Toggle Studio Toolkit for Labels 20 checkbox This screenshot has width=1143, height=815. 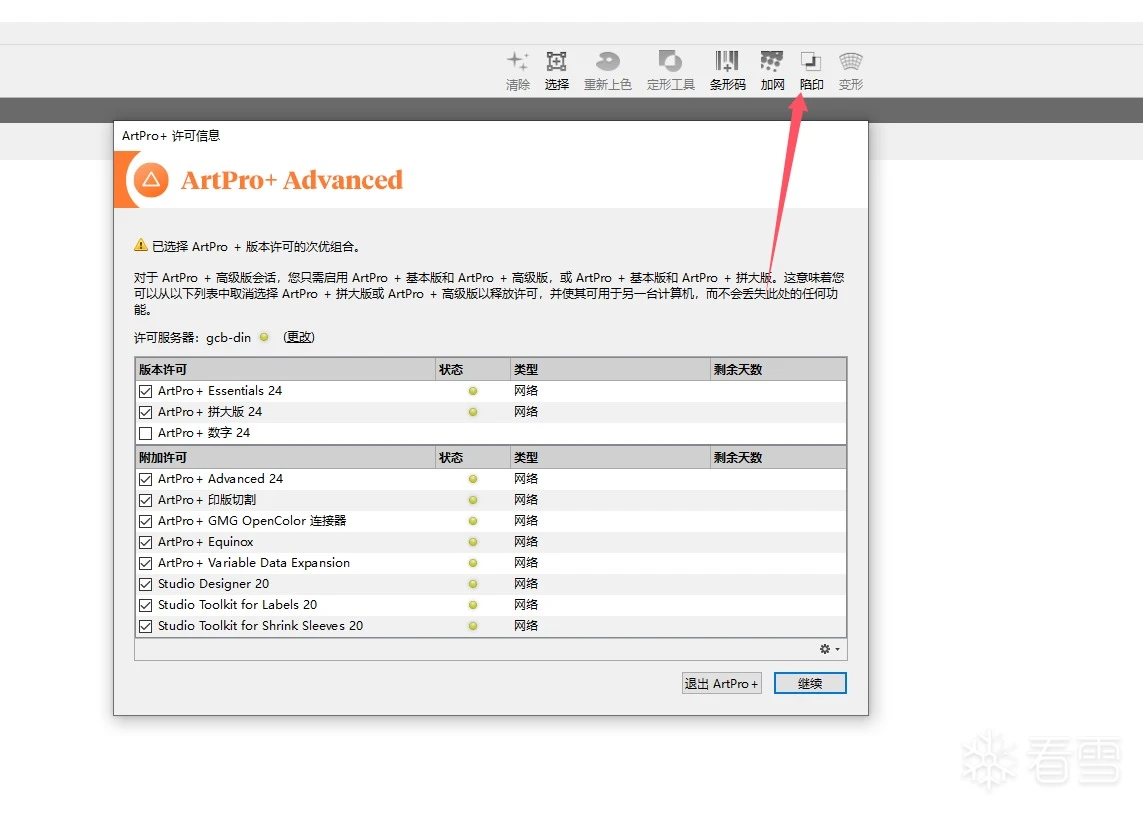(x=146, y=605)
